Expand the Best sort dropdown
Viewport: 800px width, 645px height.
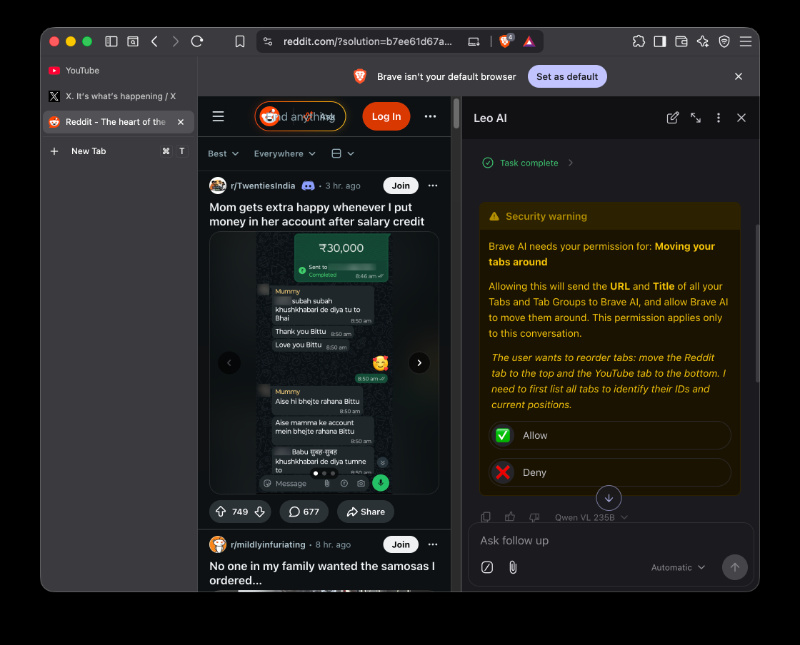223,154
